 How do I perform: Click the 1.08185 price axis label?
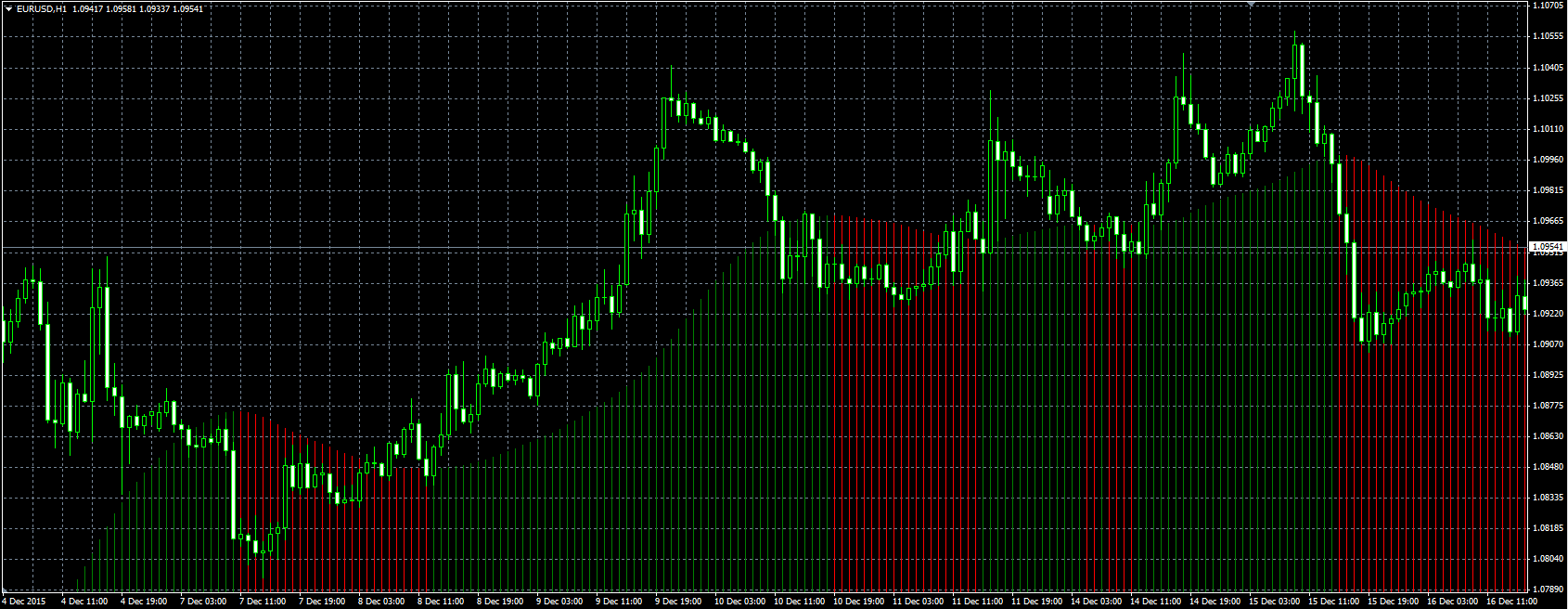(x=1547, y=527)
